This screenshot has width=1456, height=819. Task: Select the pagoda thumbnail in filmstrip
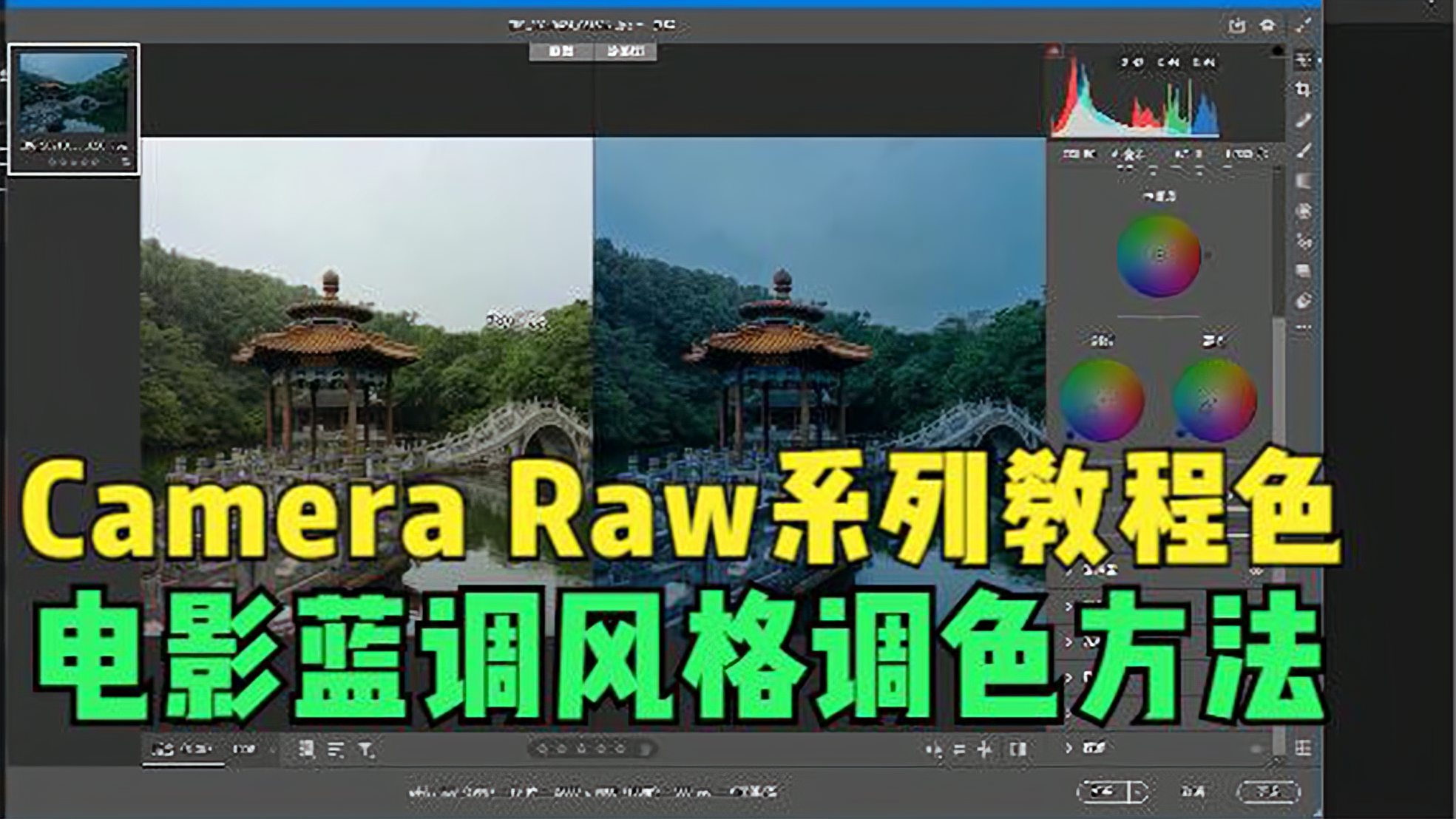point(74,109)
